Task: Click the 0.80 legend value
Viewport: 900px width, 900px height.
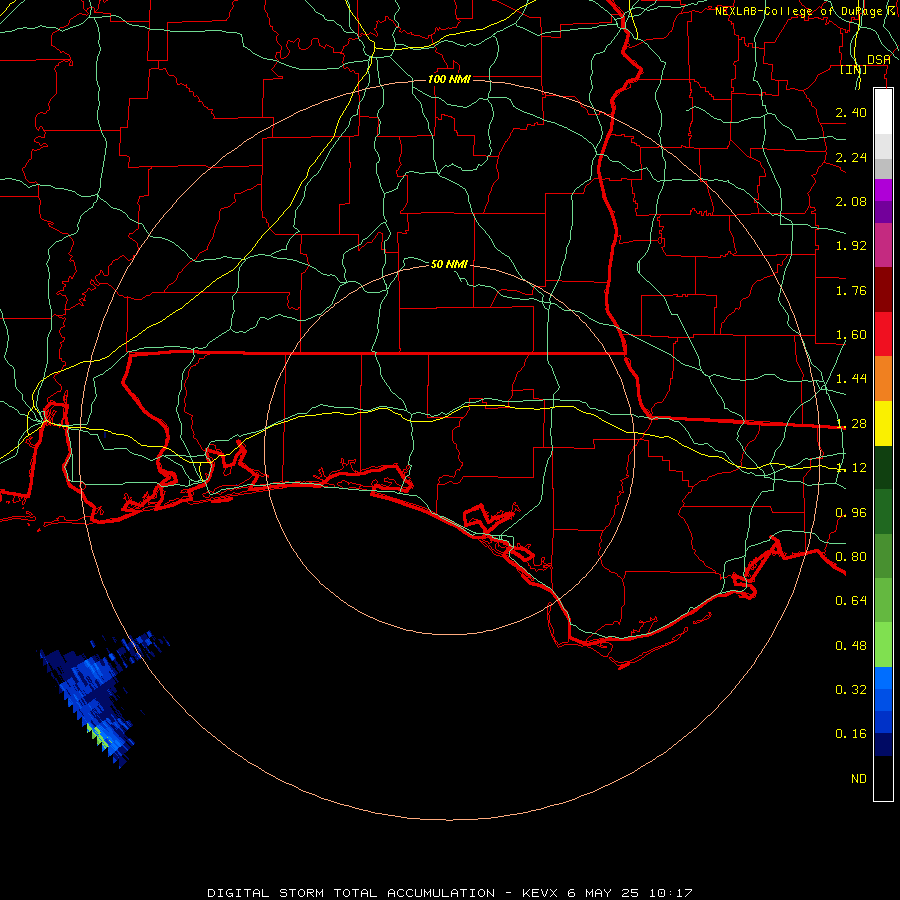Action: (851, 557)
